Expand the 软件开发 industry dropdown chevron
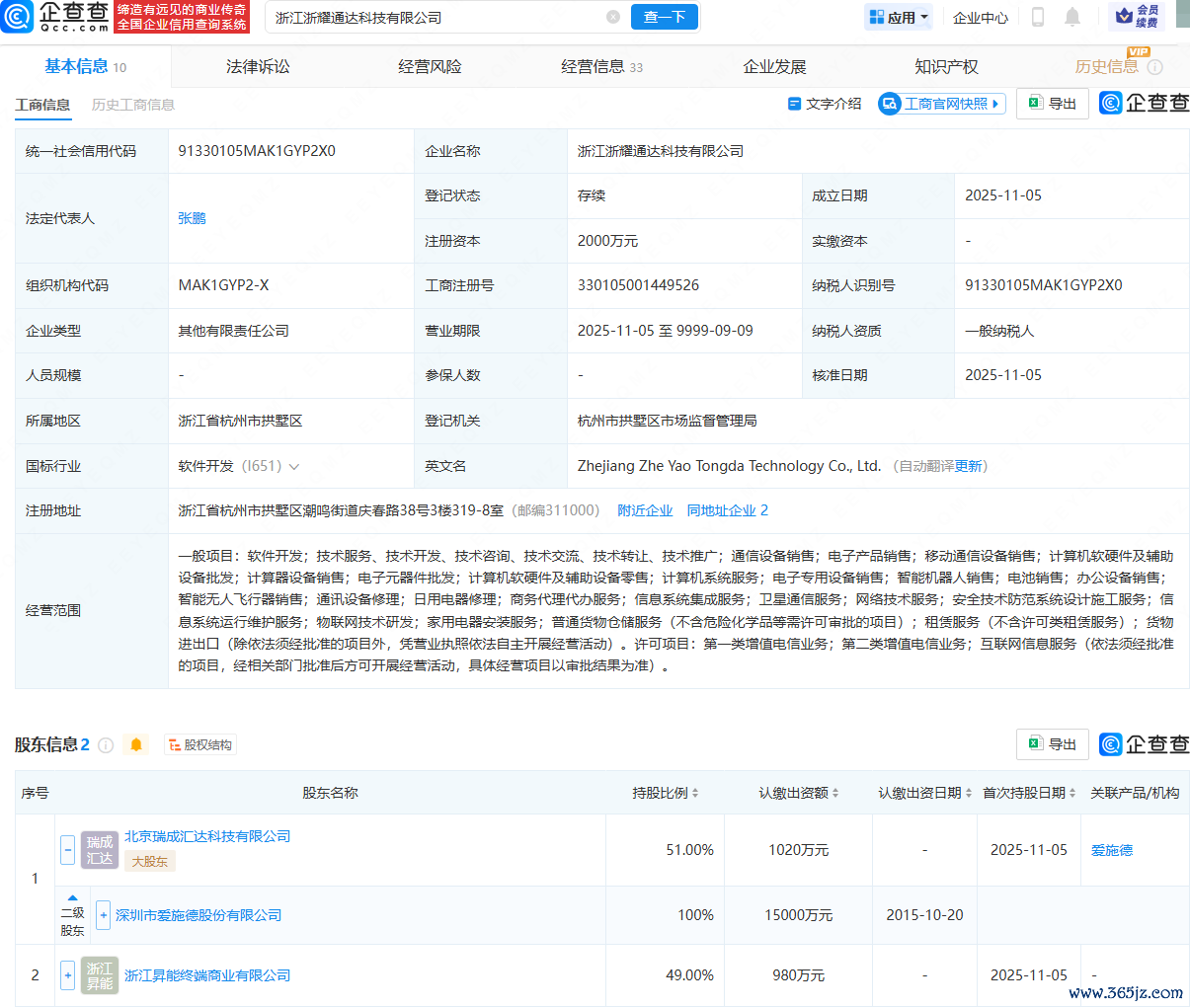Viewport: 1190px width, 1008px height. coord(293,466)
